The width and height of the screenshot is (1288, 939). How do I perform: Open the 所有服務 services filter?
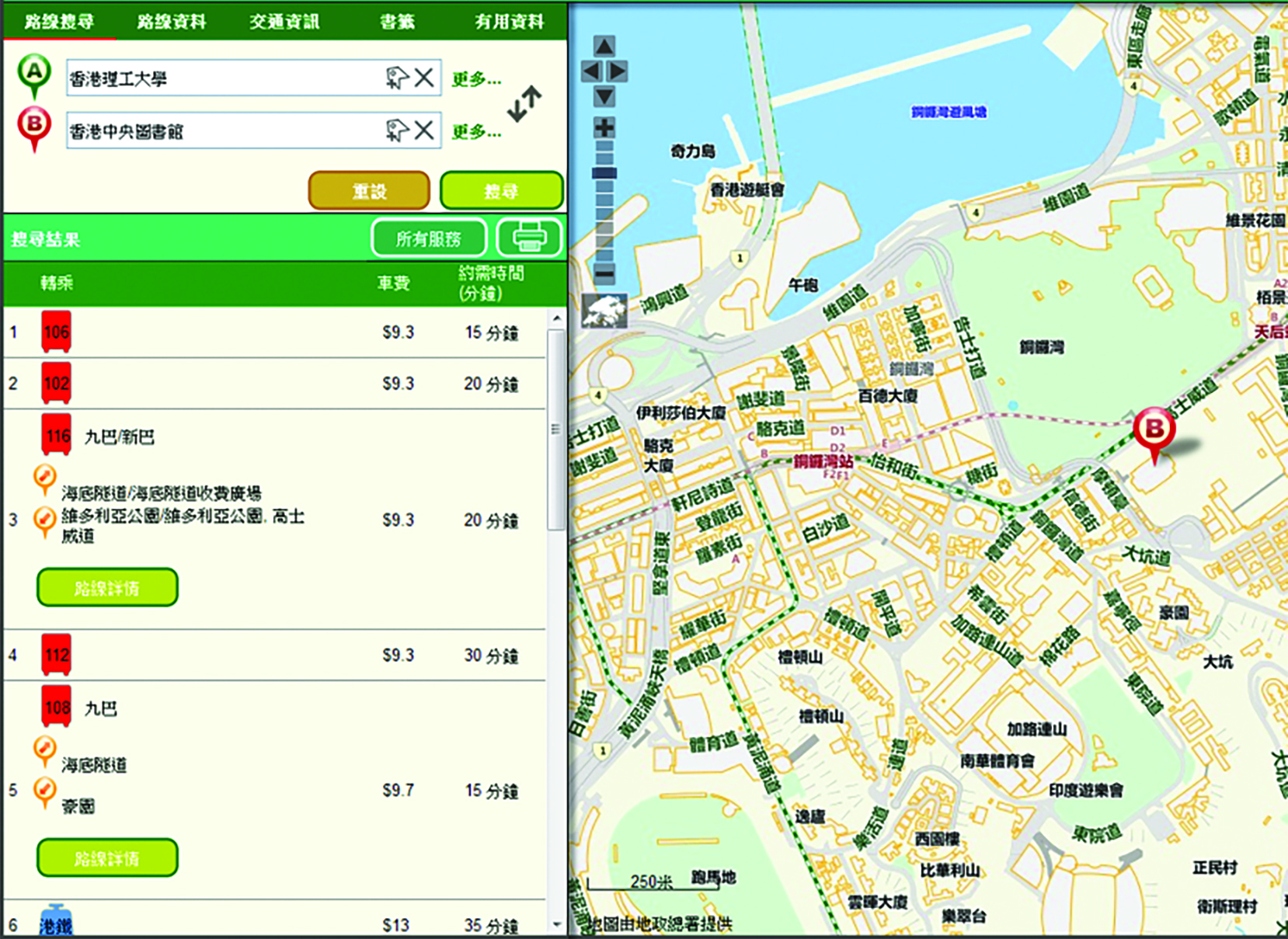coord(429,238)
